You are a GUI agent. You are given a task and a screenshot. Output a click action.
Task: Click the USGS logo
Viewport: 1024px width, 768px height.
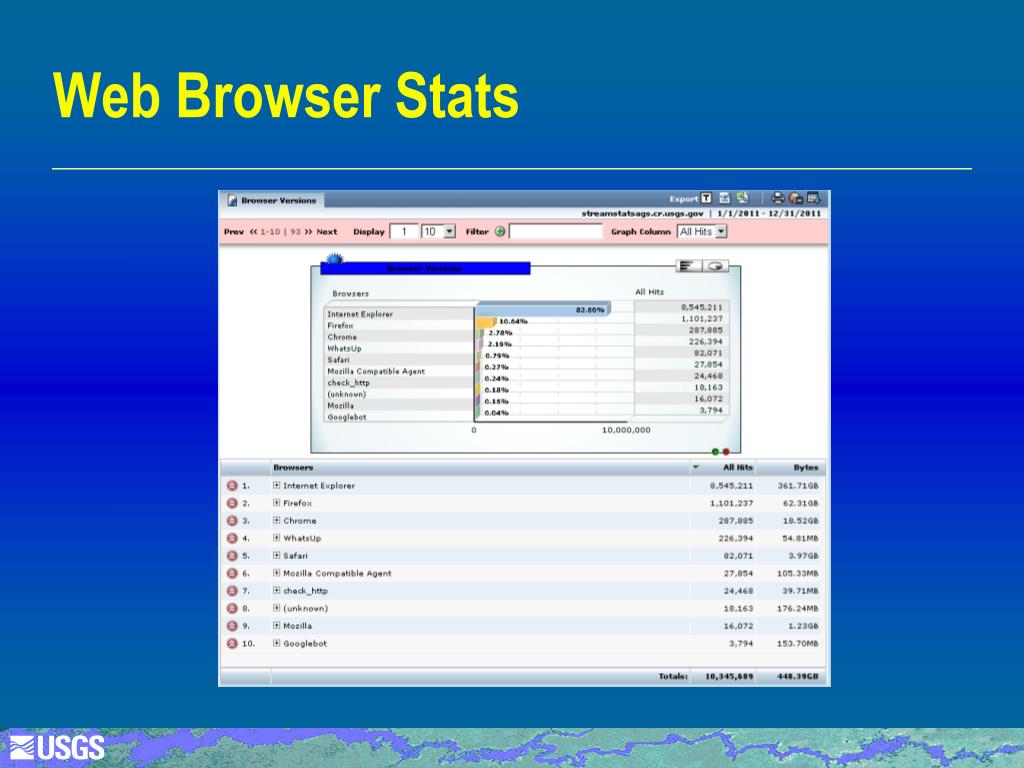coord(57,748)
